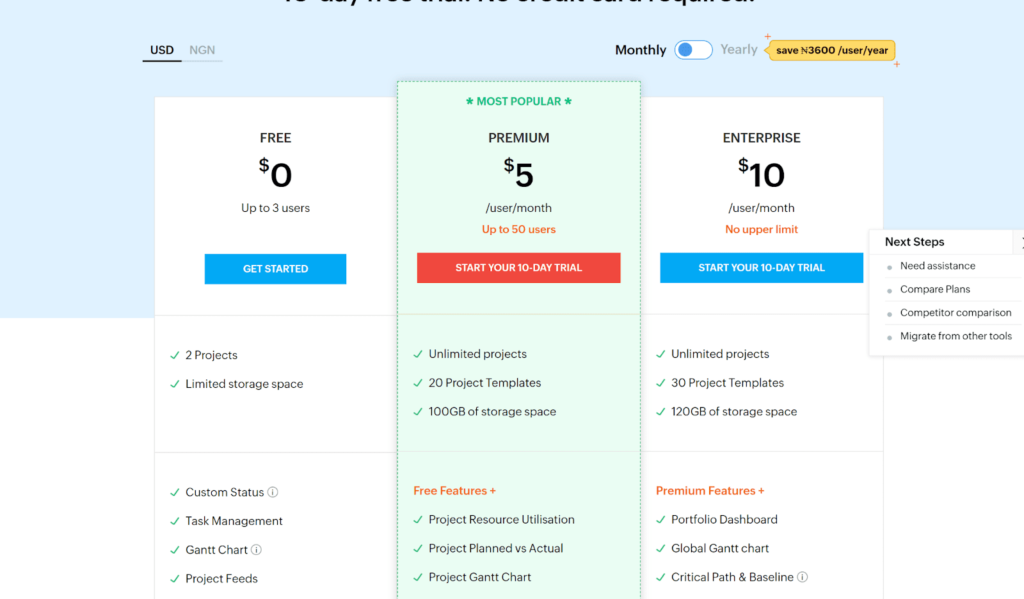Image resolution: width=1024 pixels, height=599 pixels.
Task: Switch currency to the NGN tab
Action: 202,50
